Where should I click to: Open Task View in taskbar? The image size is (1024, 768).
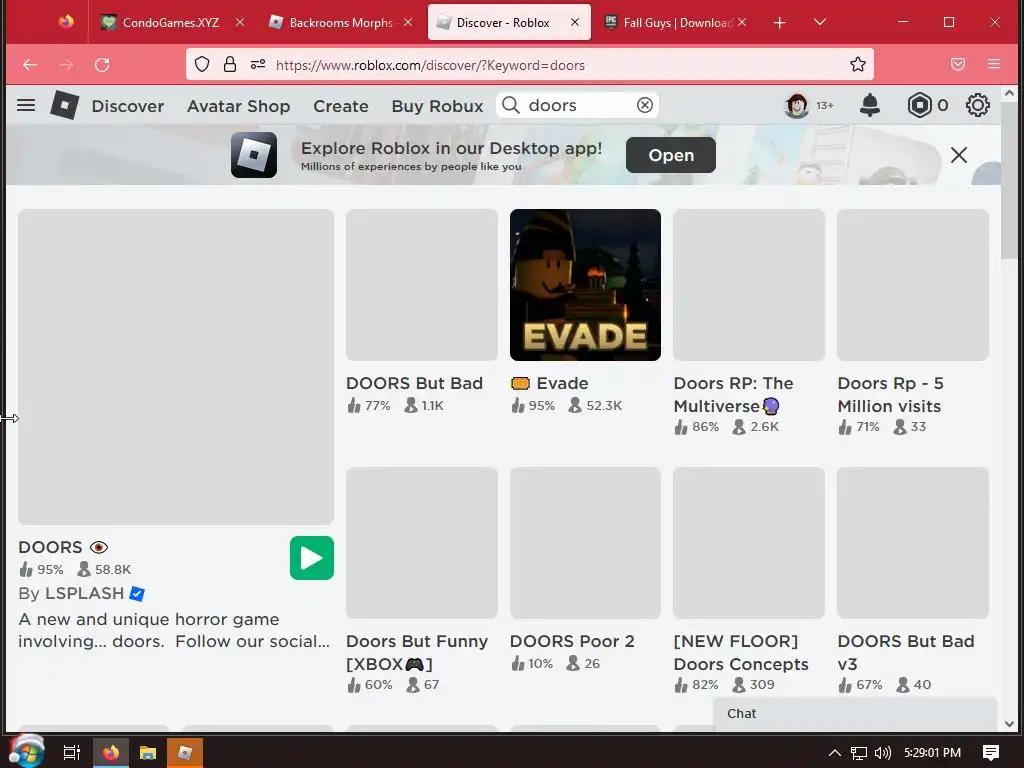pyautogui.click(x=71, y=752)
